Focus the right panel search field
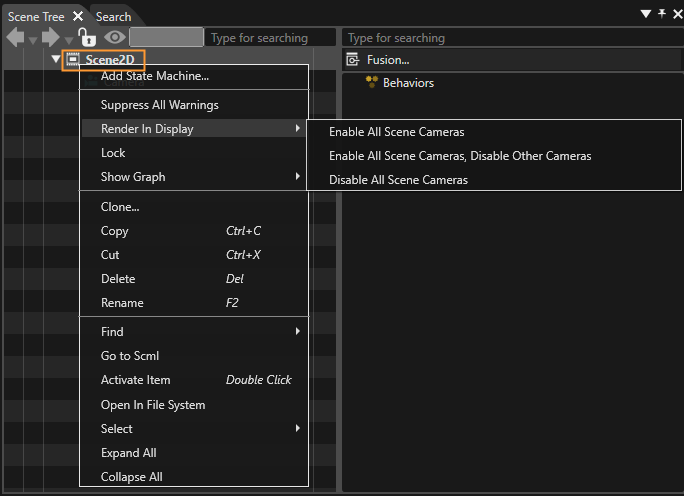The width and height of the screenshot is (684, 496). coord(513,38)
